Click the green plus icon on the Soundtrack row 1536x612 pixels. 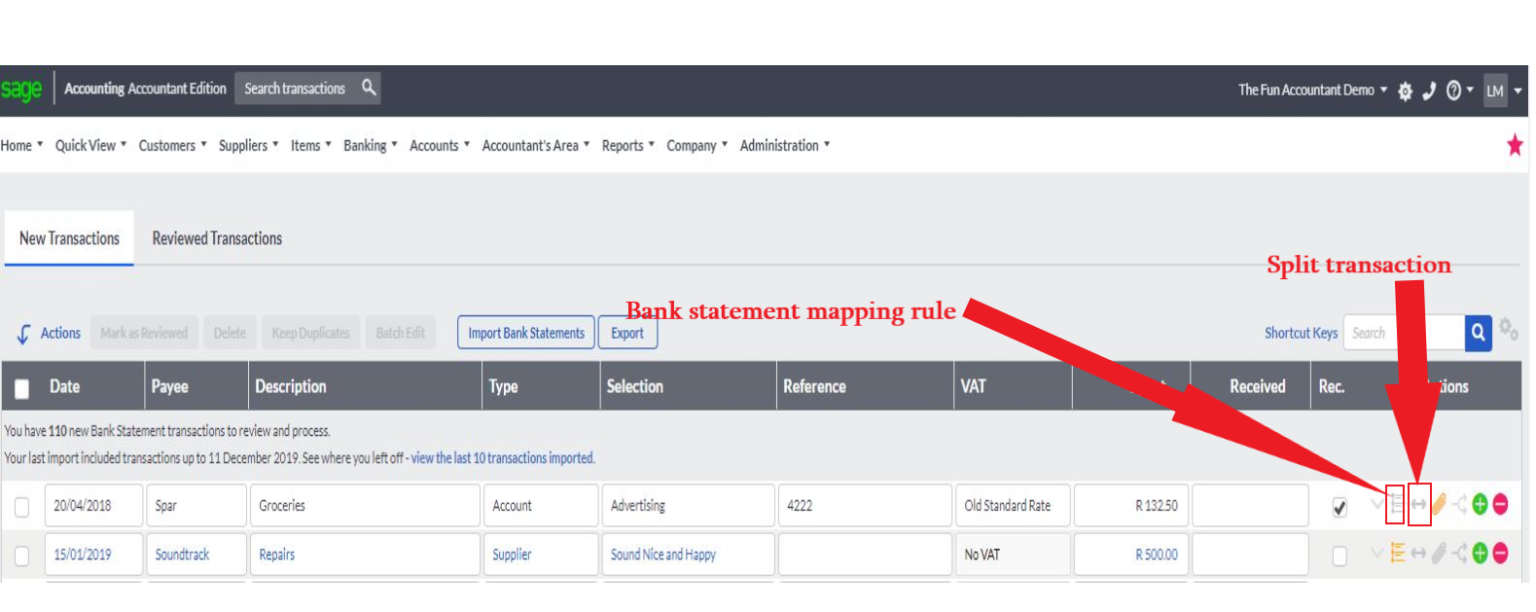click(x=1480, y=553)
